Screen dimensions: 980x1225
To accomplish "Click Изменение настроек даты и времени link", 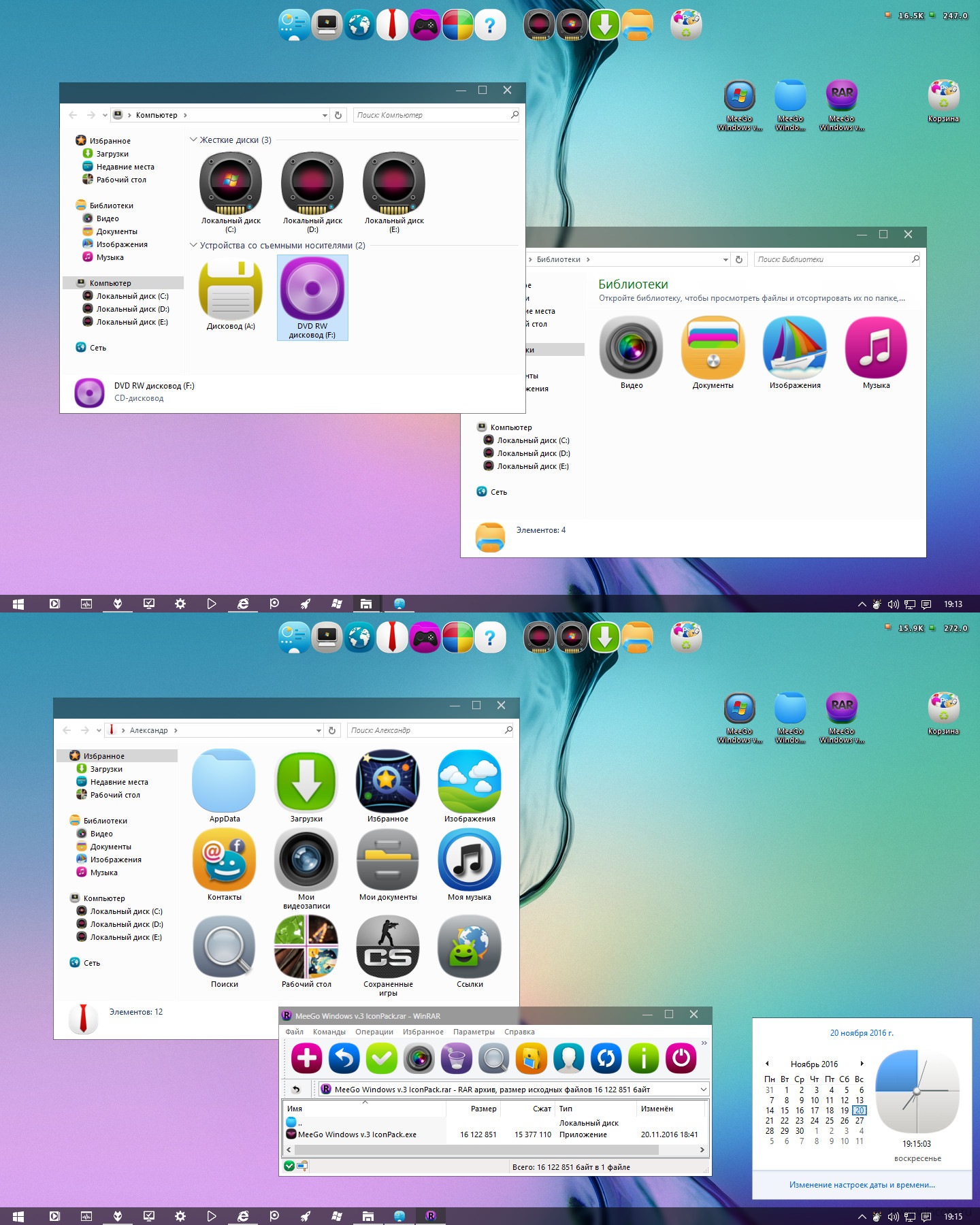I will [862, 1185].
